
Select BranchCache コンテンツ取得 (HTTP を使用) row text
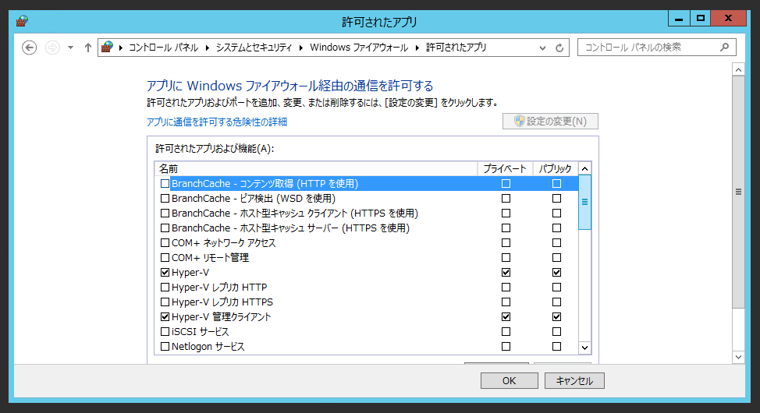coord(265,184)
